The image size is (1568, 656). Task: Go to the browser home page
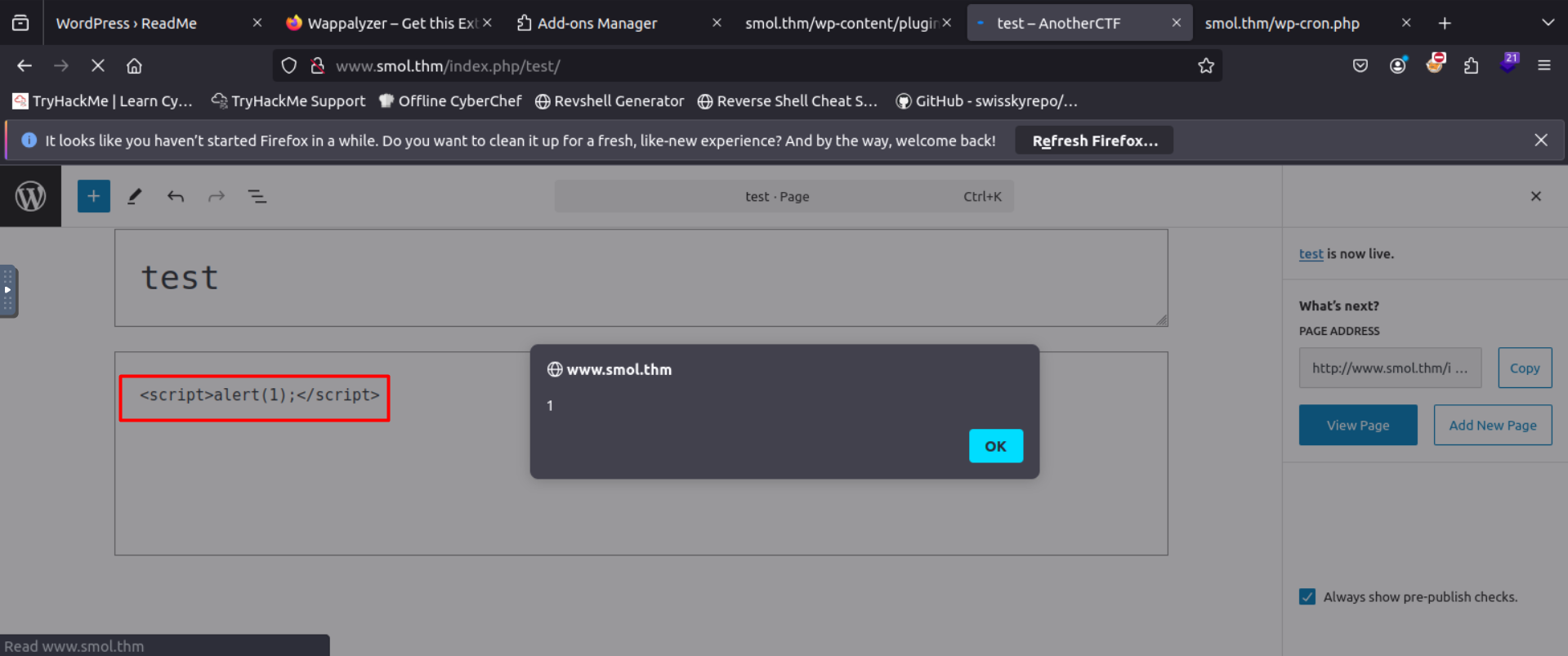point(134,66)
